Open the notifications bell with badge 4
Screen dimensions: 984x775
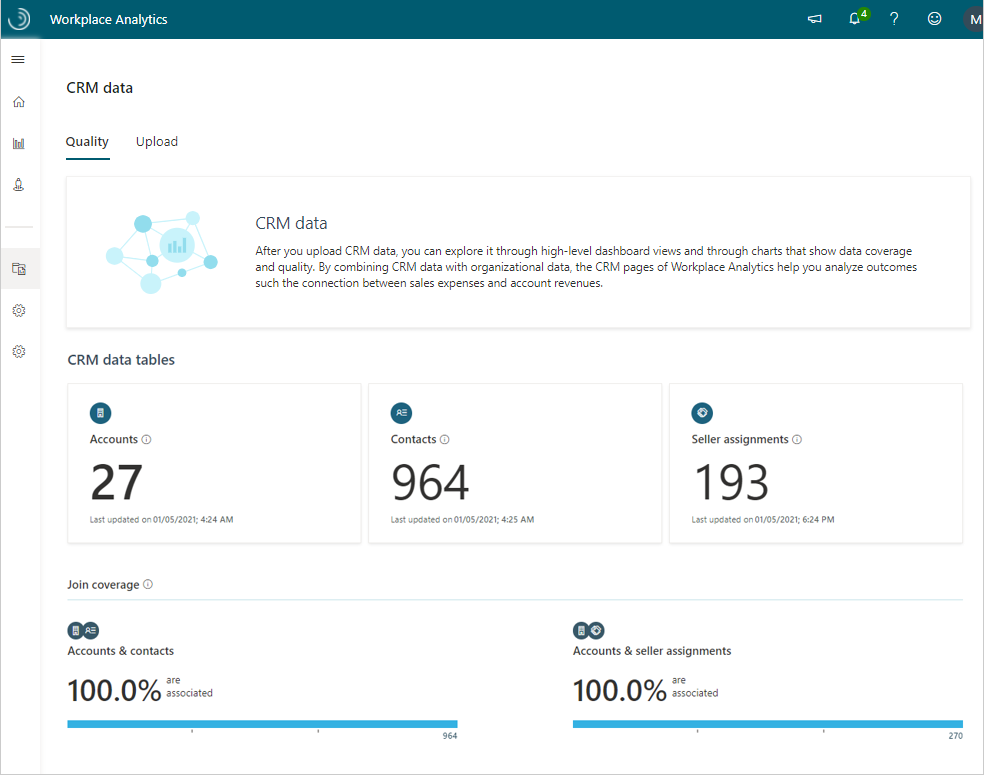coord(857,18)
